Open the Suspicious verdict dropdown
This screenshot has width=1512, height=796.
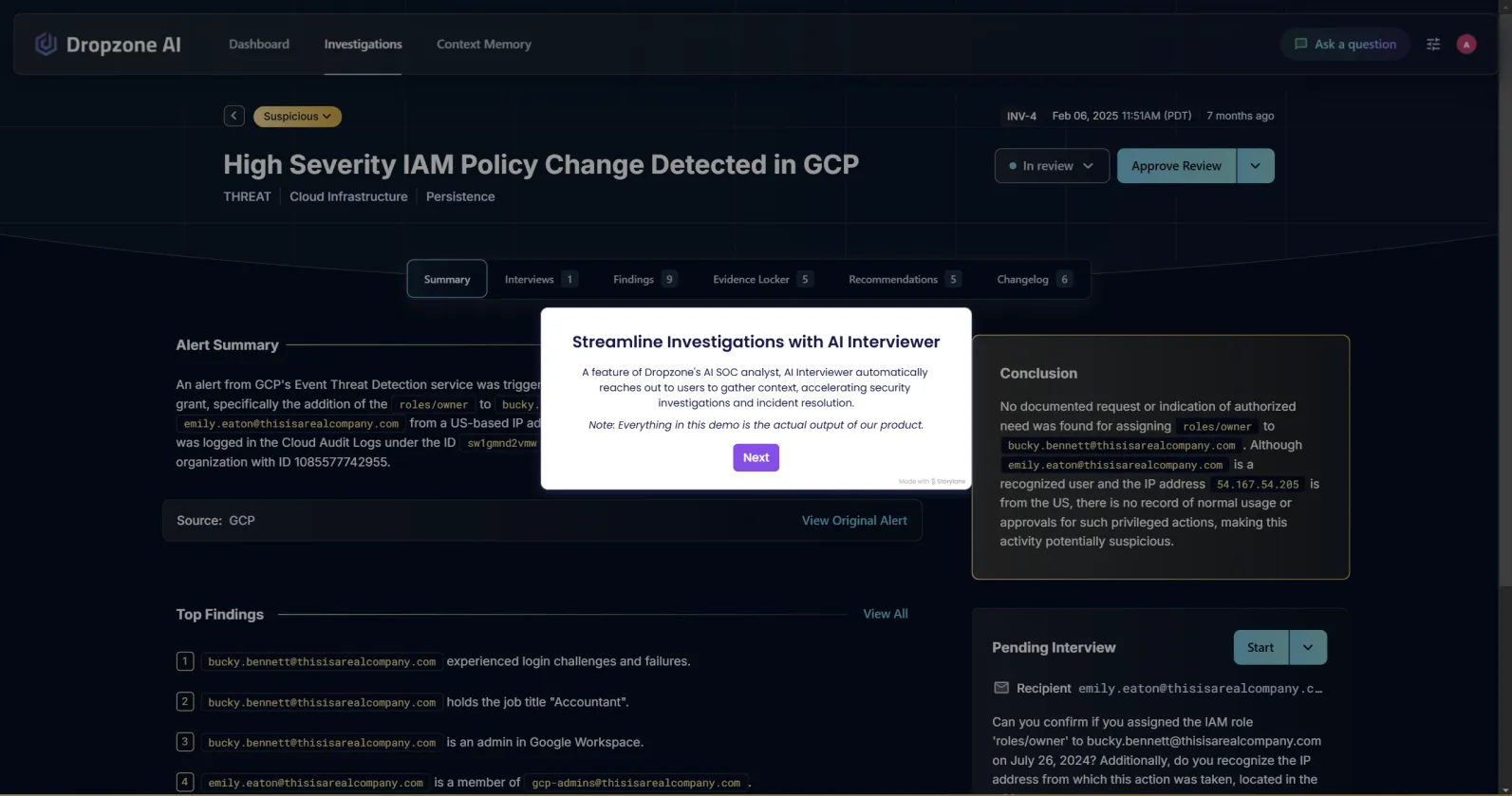297,117
